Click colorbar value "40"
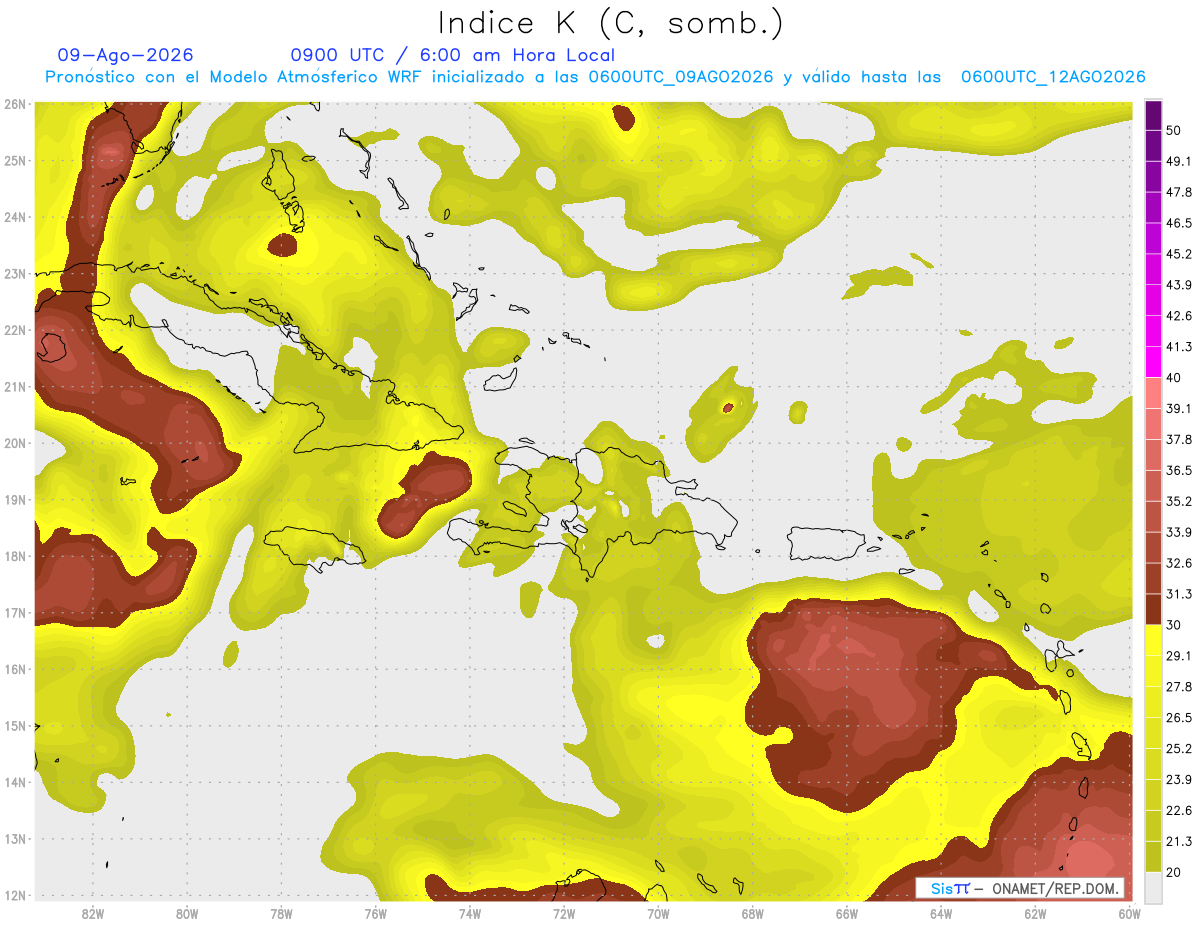Screen dimensions: 1200x927 tap(1175, 377)
